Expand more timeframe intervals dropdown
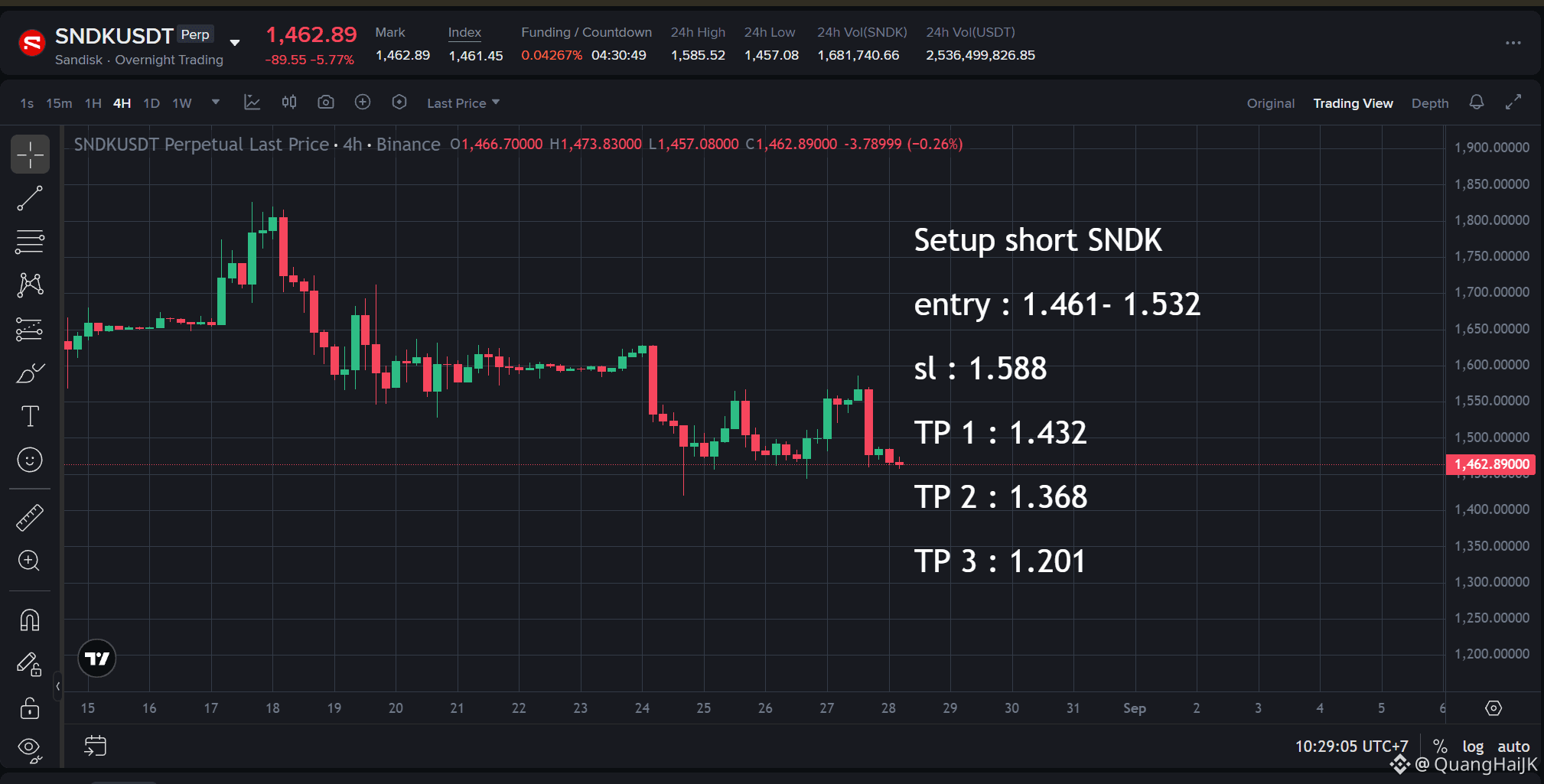This screenshot has width=1544, height=784. click(x=216, y=102)
